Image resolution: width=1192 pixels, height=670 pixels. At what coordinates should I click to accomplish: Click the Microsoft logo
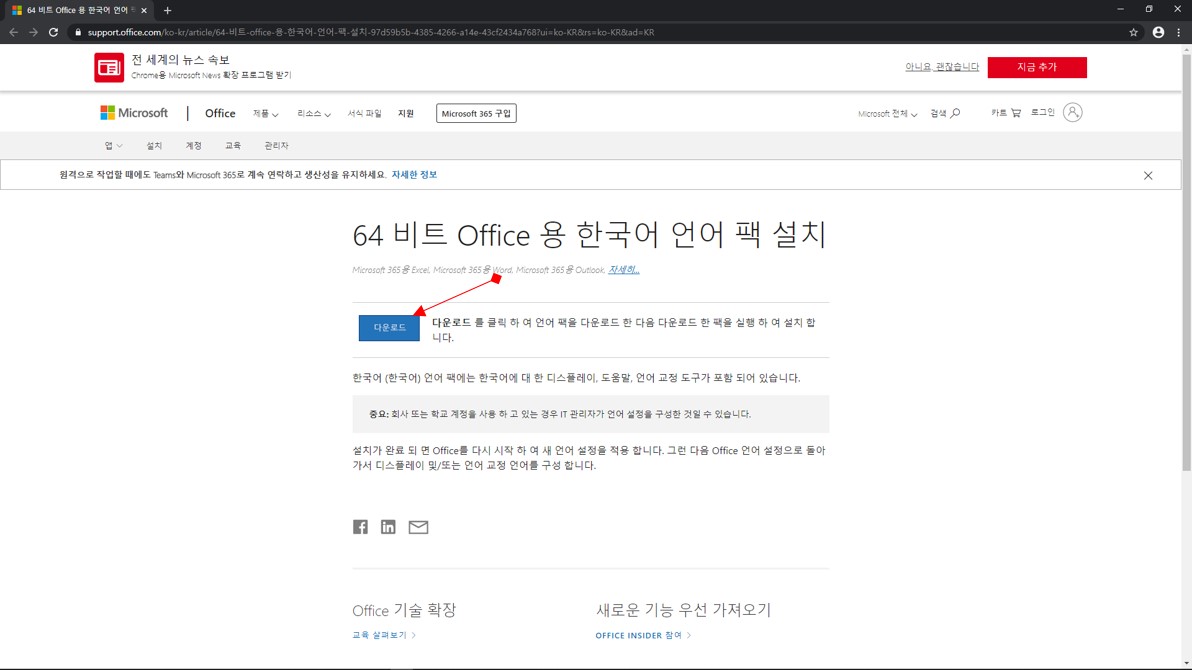[134, 113]
